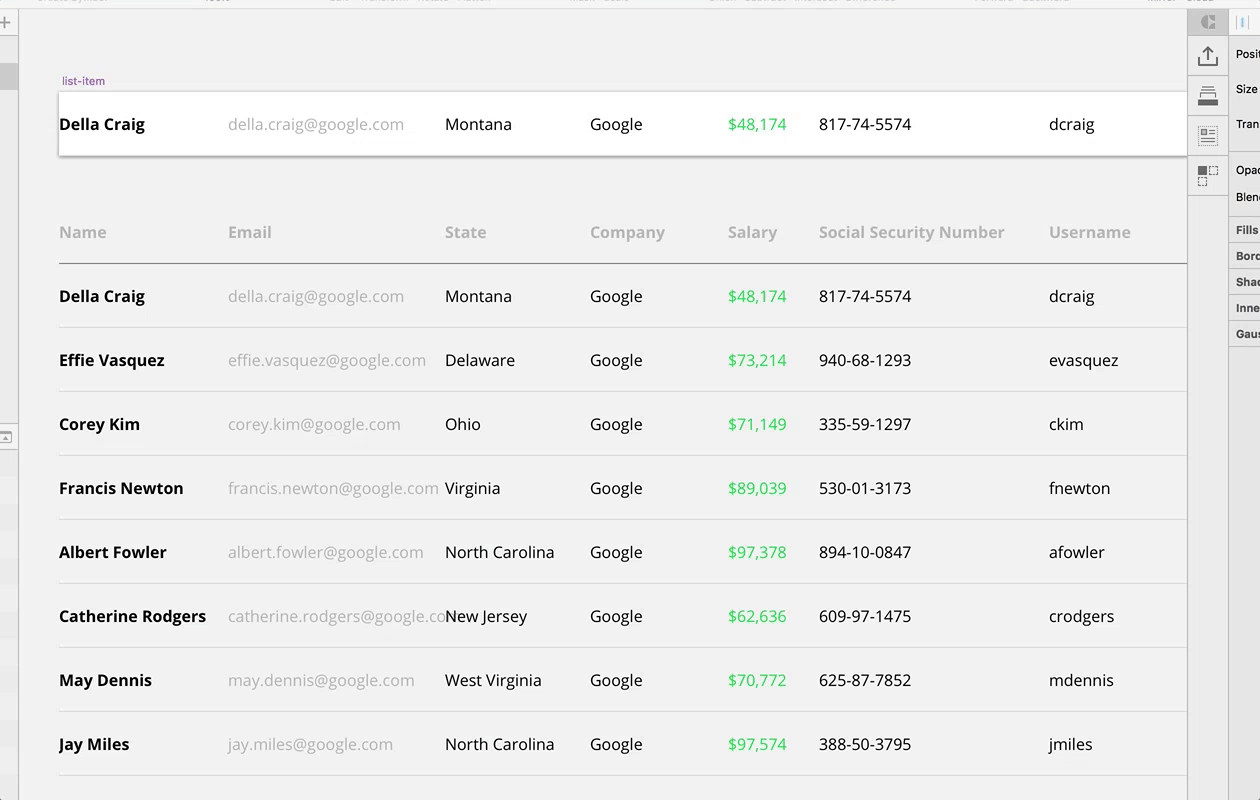Screen dimensions: 1260x800
Task: Select the West Virginia state cell
Action: click(493, 681)
